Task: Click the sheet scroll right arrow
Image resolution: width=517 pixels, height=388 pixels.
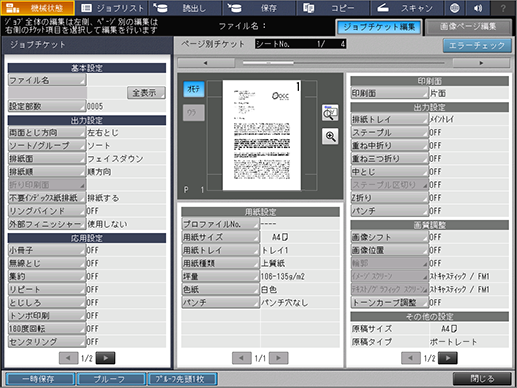Action: pyautogui.click(x=481, y=63)
